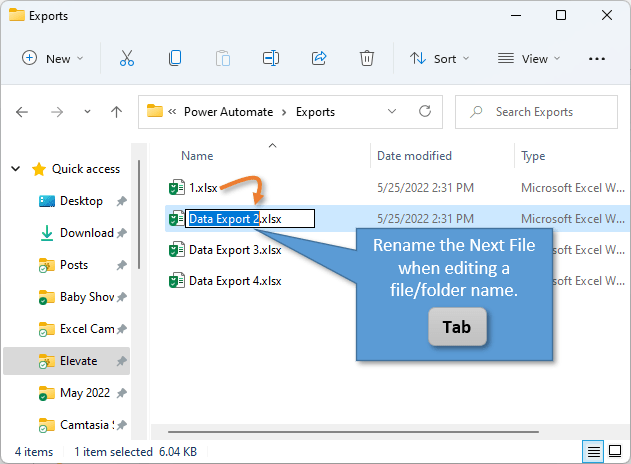Open the New dropdown menu
The height and width of the screenshot is (464, 631).
click(x=54, y=59)
